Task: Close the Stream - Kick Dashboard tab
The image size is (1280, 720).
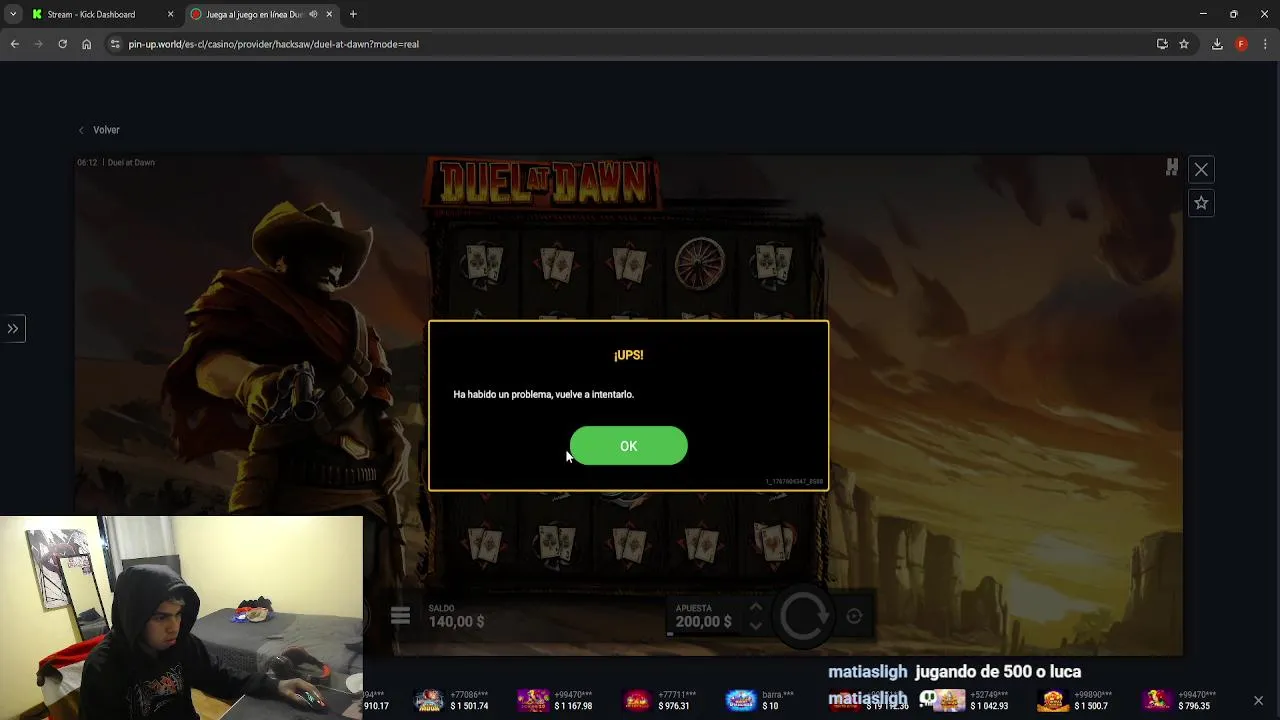Action: (x=170, y=15)
